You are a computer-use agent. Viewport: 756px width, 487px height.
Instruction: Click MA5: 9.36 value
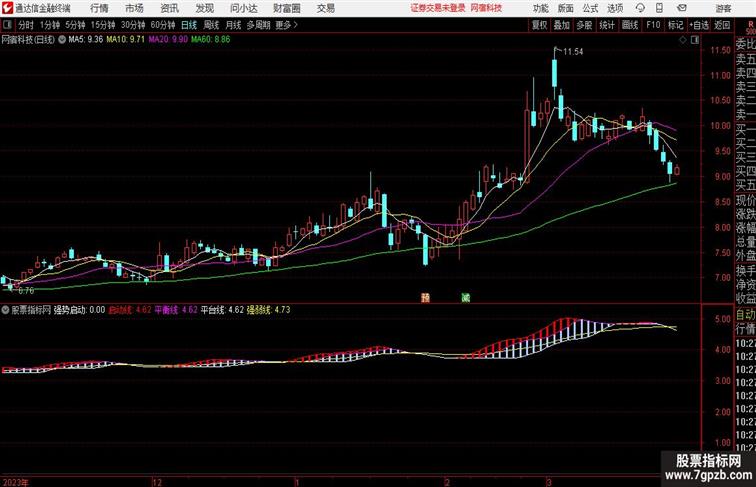click(x=85, y=40)
